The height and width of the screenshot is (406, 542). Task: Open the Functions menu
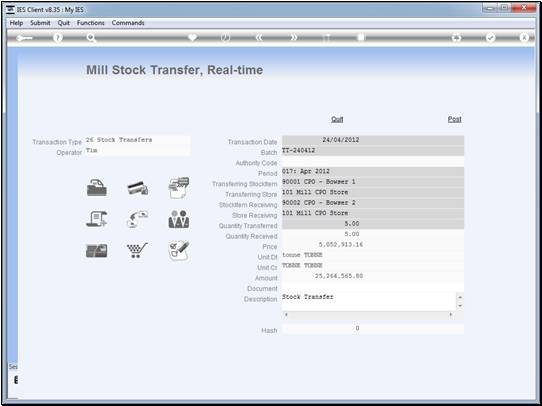point(91,23)
